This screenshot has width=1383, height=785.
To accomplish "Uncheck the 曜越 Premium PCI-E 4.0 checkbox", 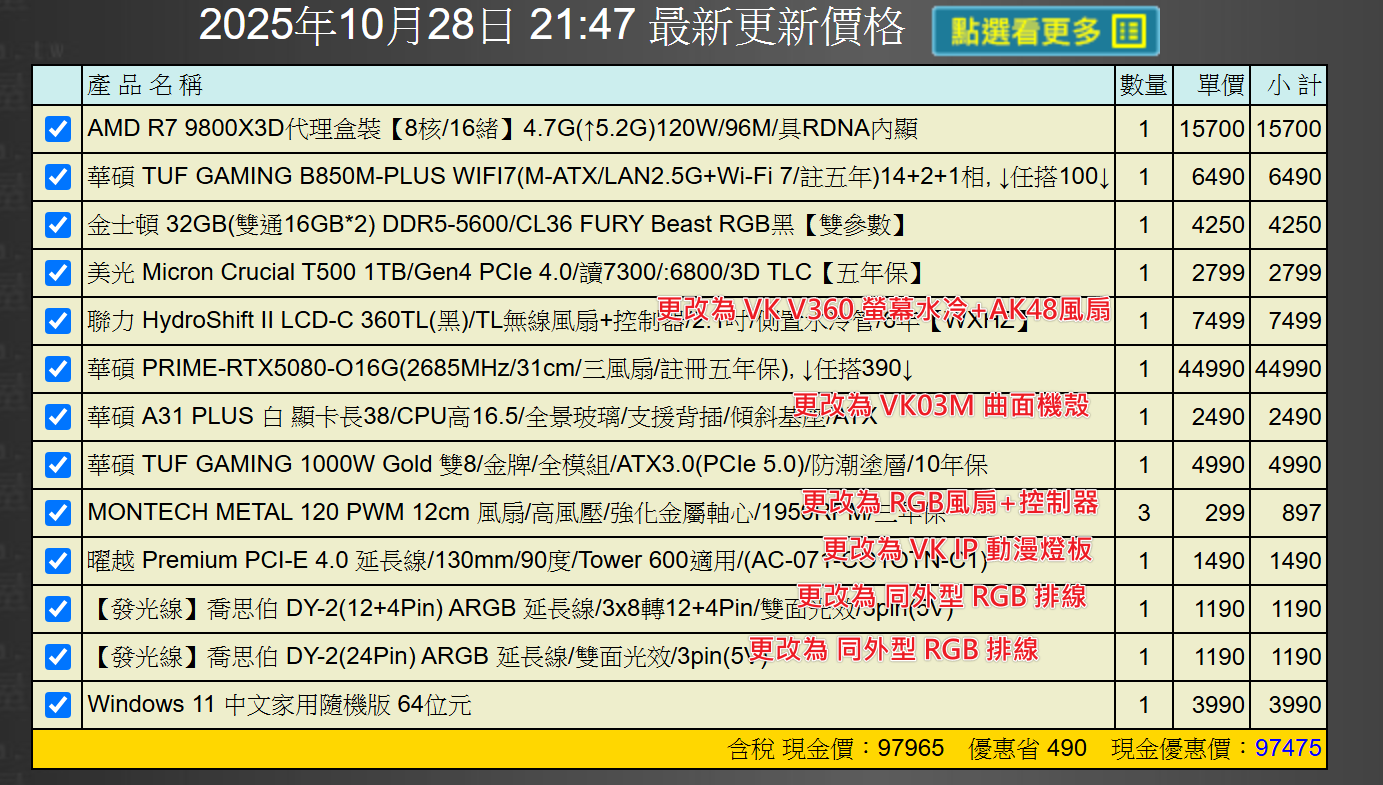I will click(x=58, y=561).
